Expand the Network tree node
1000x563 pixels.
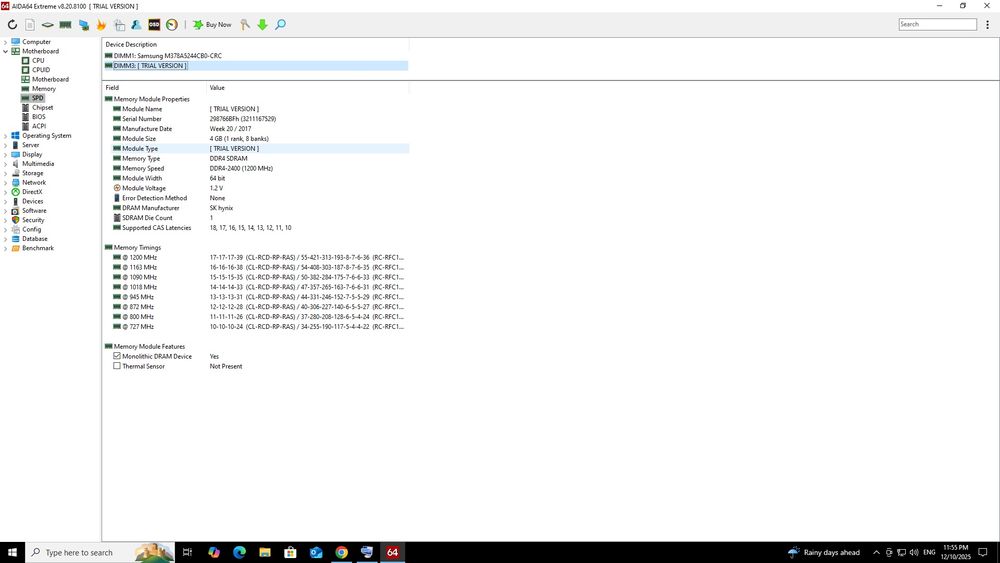[5, 182]
